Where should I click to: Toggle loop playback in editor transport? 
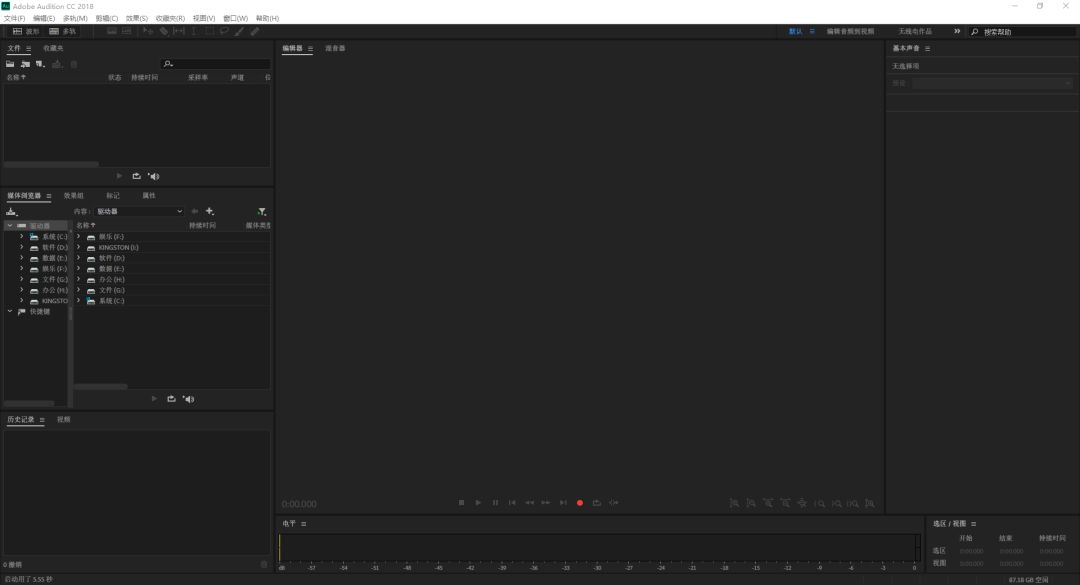click(x=596, y=503)
